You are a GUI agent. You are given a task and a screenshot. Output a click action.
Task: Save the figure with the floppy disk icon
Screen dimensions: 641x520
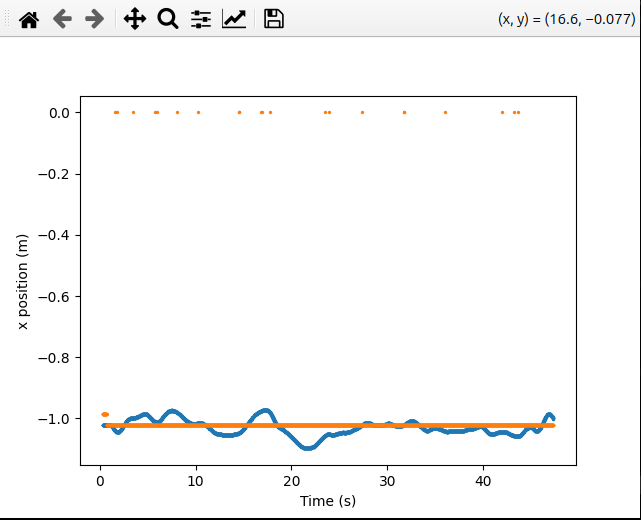273,19
